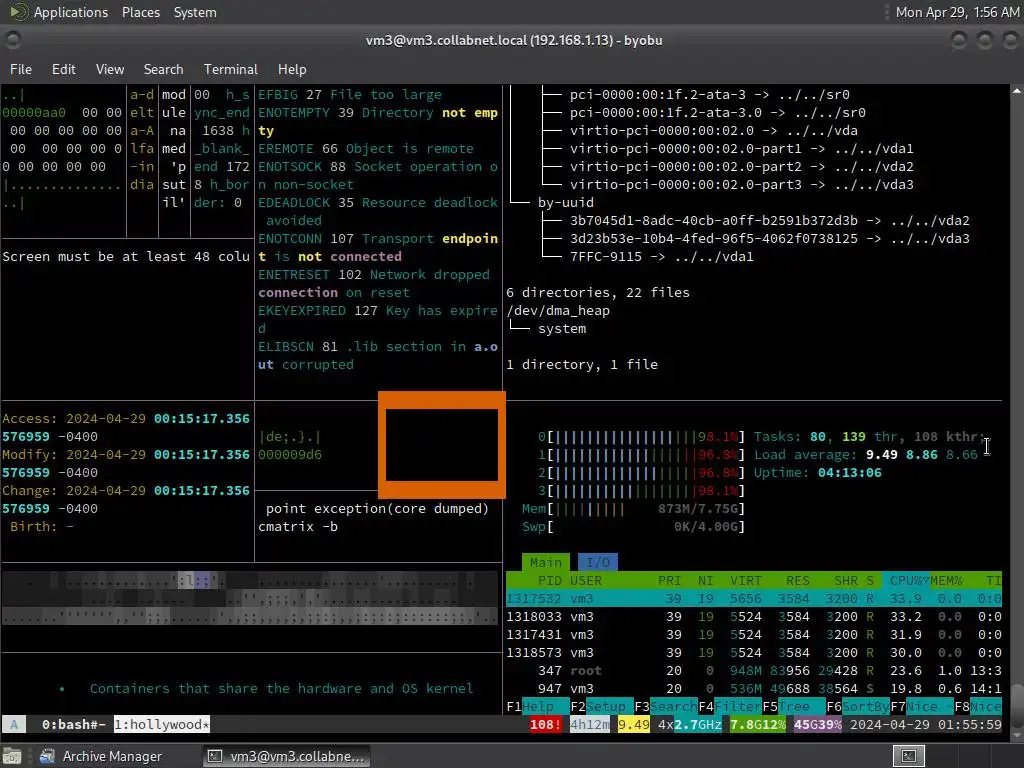
Task: Select process row 1318033
Action: (754, 616)
